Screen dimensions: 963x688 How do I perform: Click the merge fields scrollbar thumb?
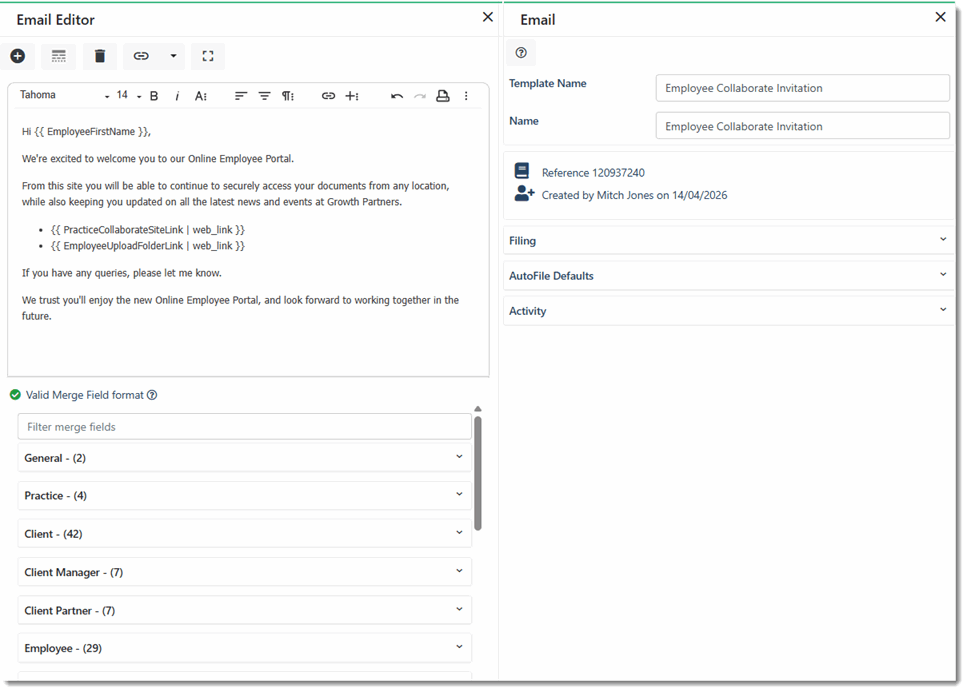(x=478, y=473)
